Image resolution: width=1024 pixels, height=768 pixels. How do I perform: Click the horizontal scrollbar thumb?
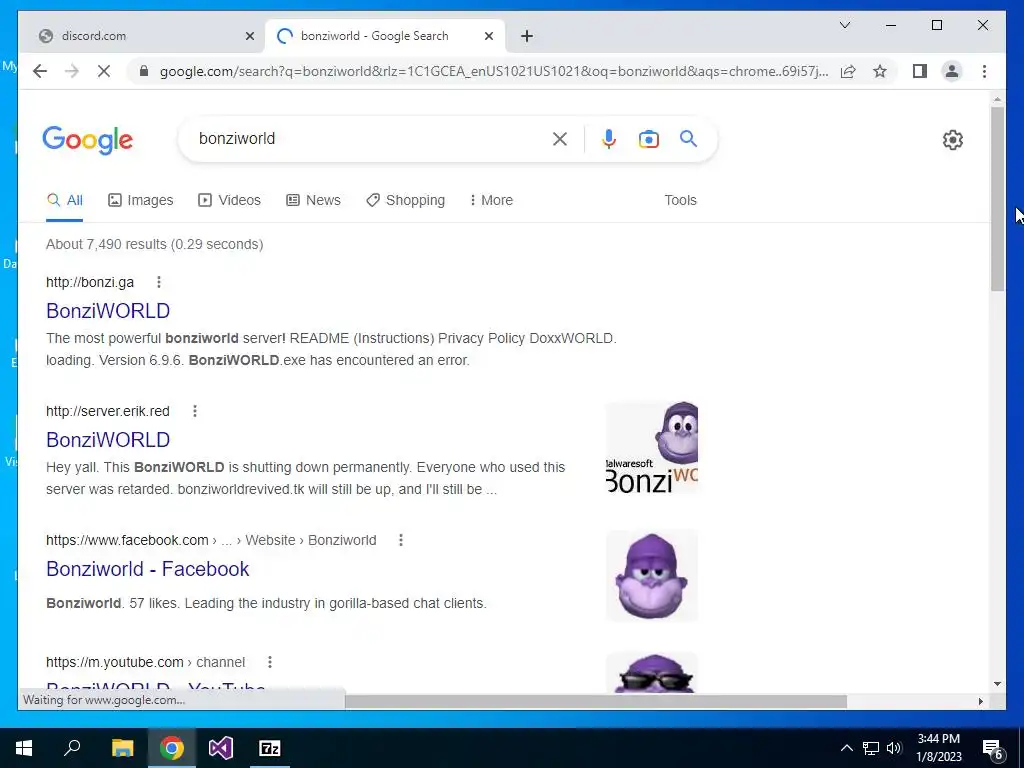pos(596,701)
